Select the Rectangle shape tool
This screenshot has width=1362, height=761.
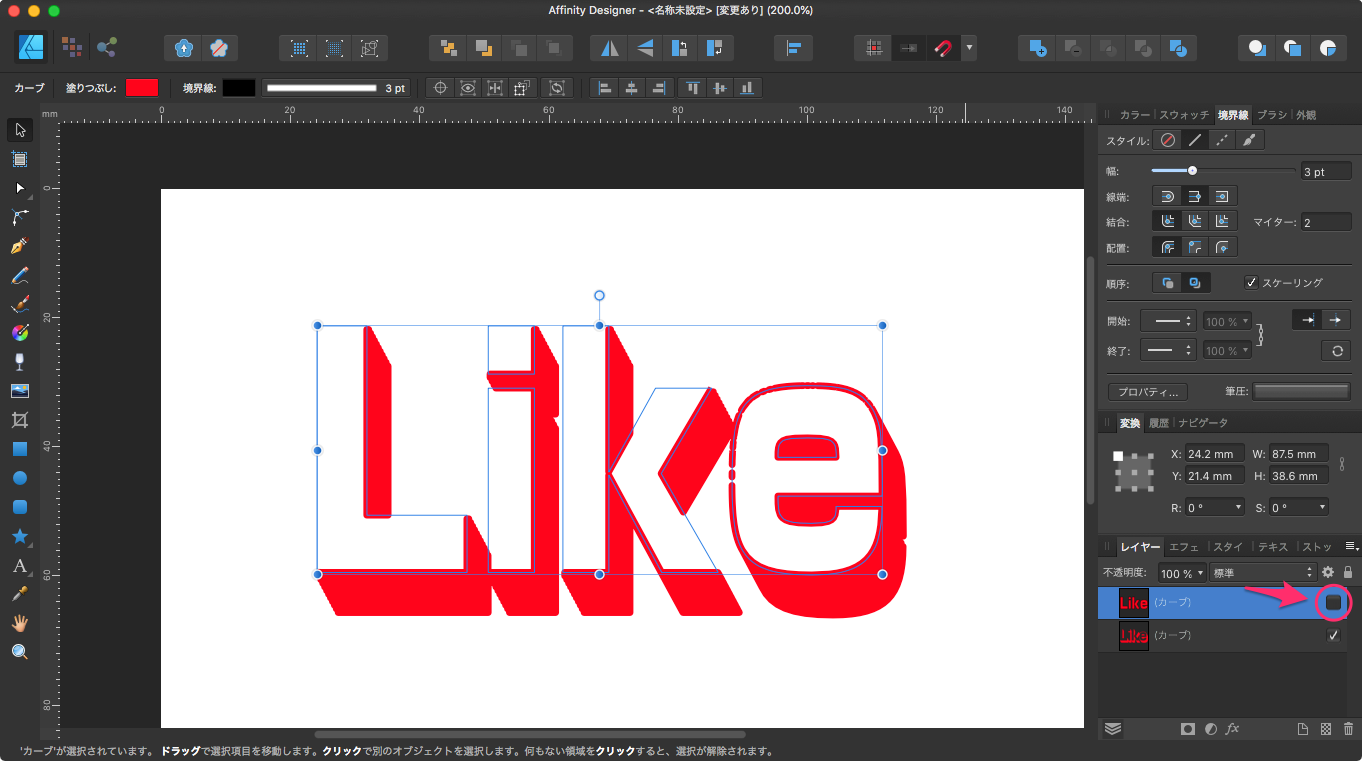(x=19, y=449)
